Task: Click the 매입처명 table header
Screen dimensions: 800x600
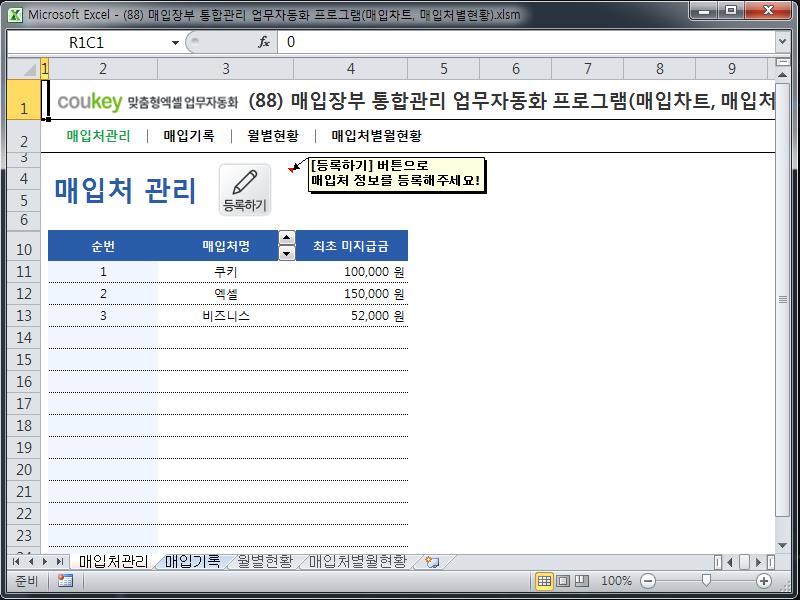Action: point(226,246)
